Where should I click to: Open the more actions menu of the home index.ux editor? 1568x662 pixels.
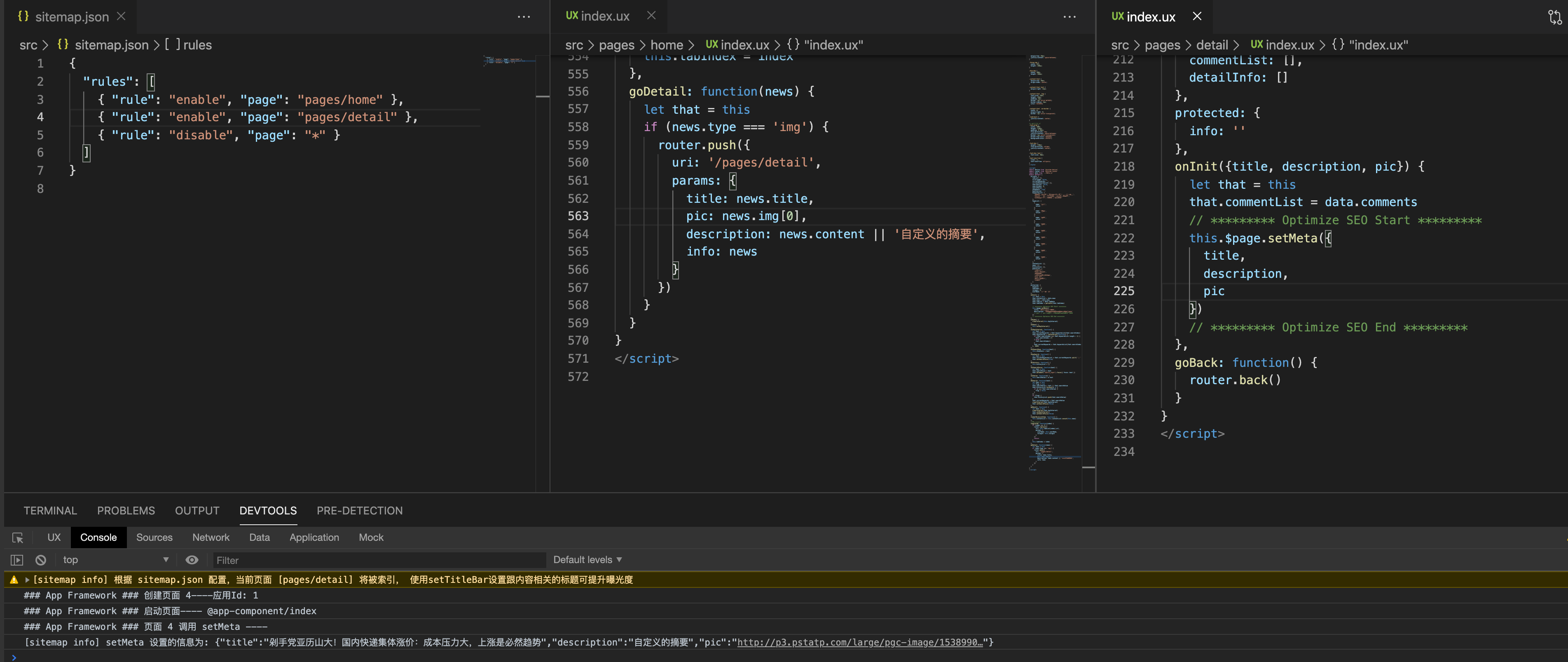tap(1070, 17)
